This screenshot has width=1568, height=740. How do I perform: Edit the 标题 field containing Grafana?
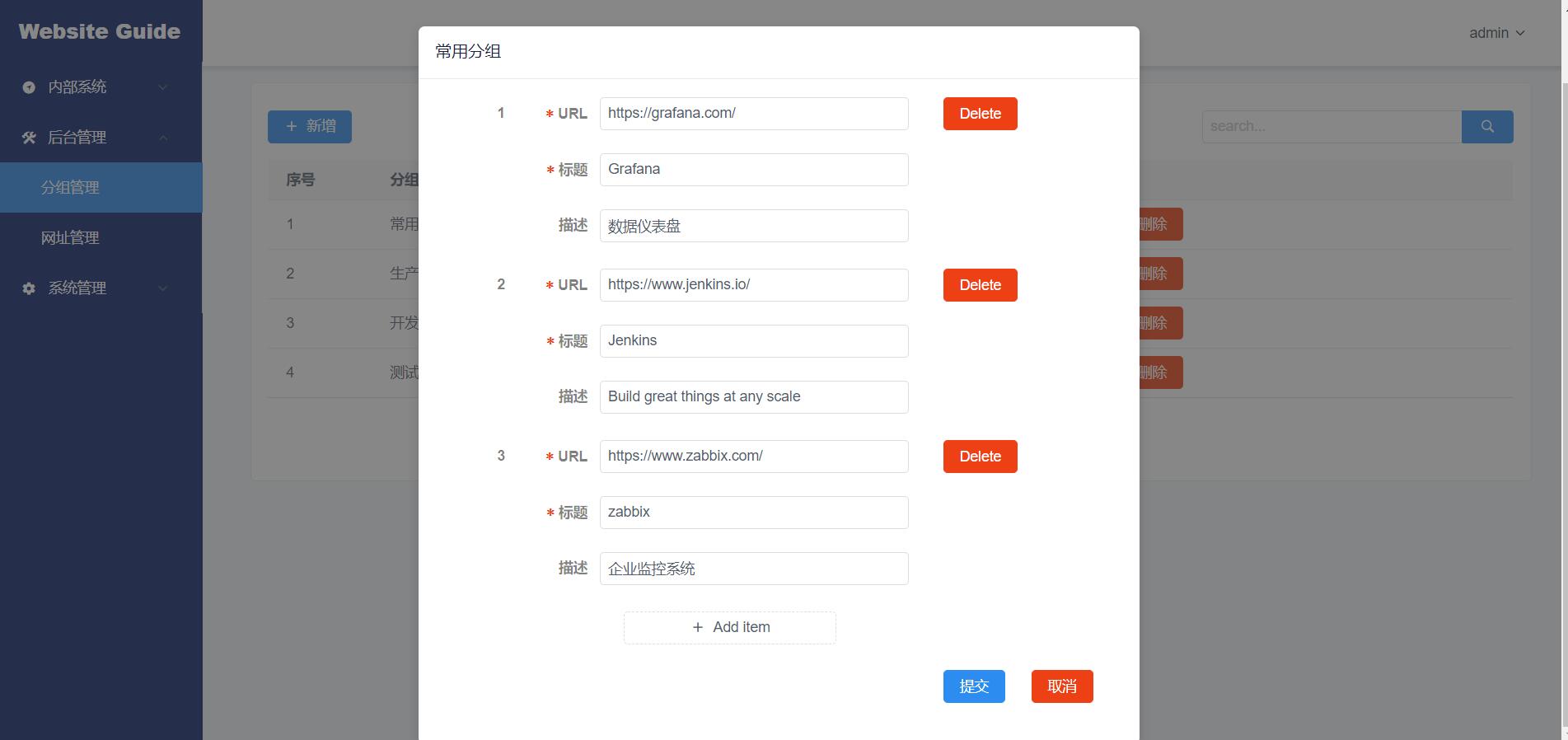[754, 170]
